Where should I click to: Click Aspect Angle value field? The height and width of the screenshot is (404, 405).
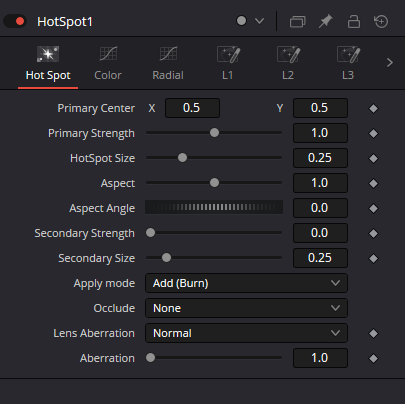(x=320, y=208)
